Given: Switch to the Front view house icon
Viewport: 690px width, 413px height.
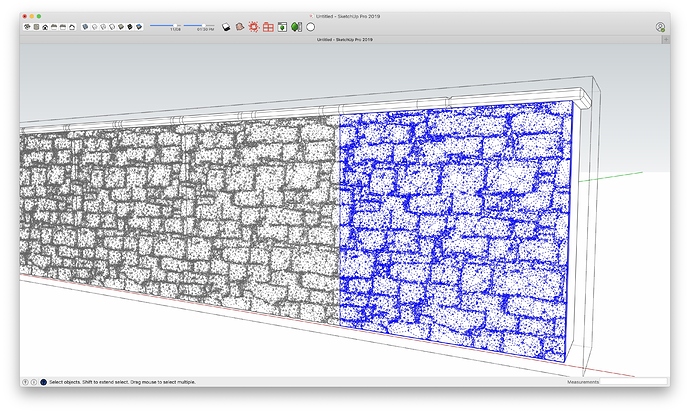Looking at the screenshot, I should (x=45, y=27).
